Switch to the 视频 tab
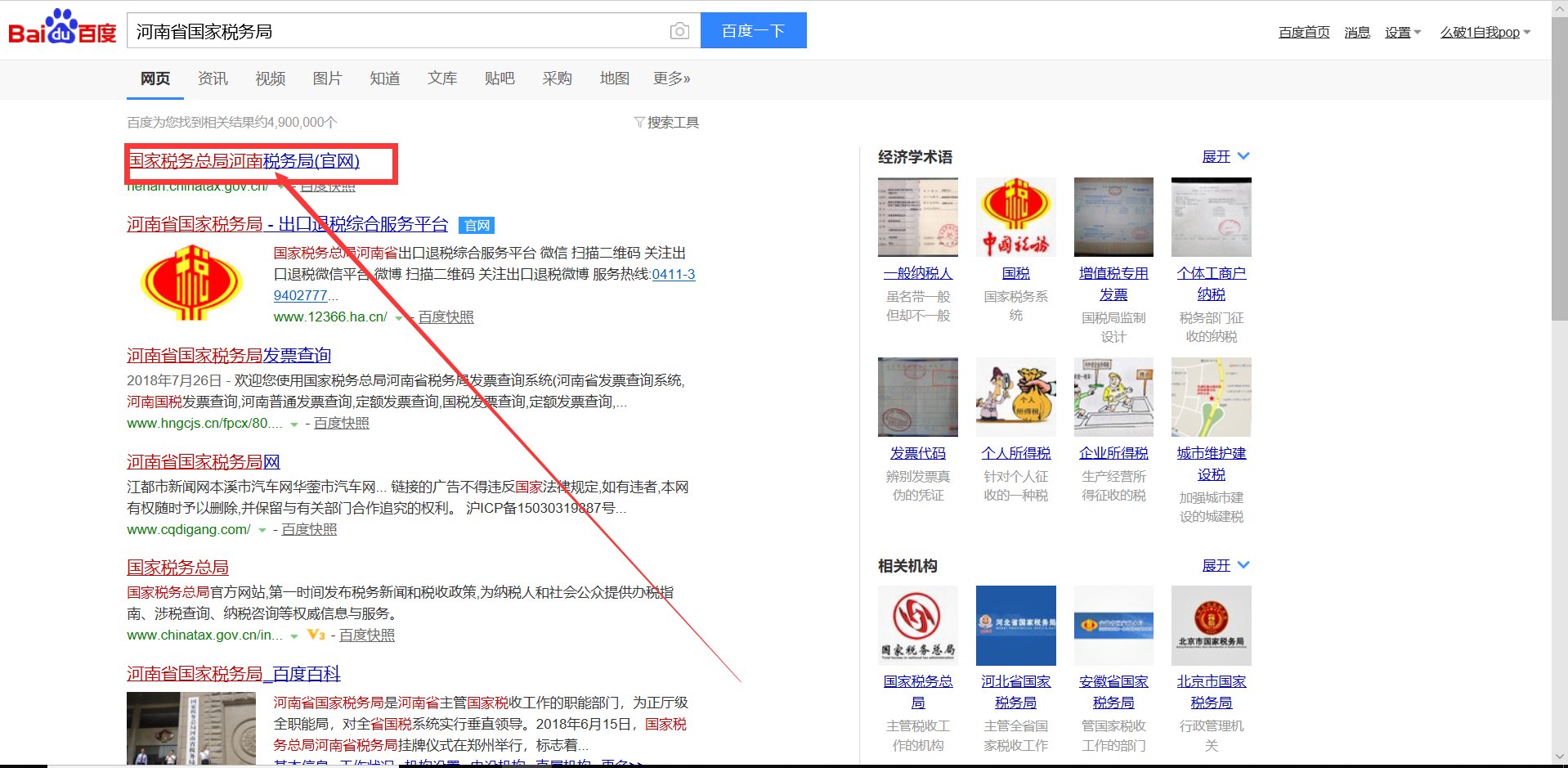The image size is (1568, 768). click(x=269, y=78)
